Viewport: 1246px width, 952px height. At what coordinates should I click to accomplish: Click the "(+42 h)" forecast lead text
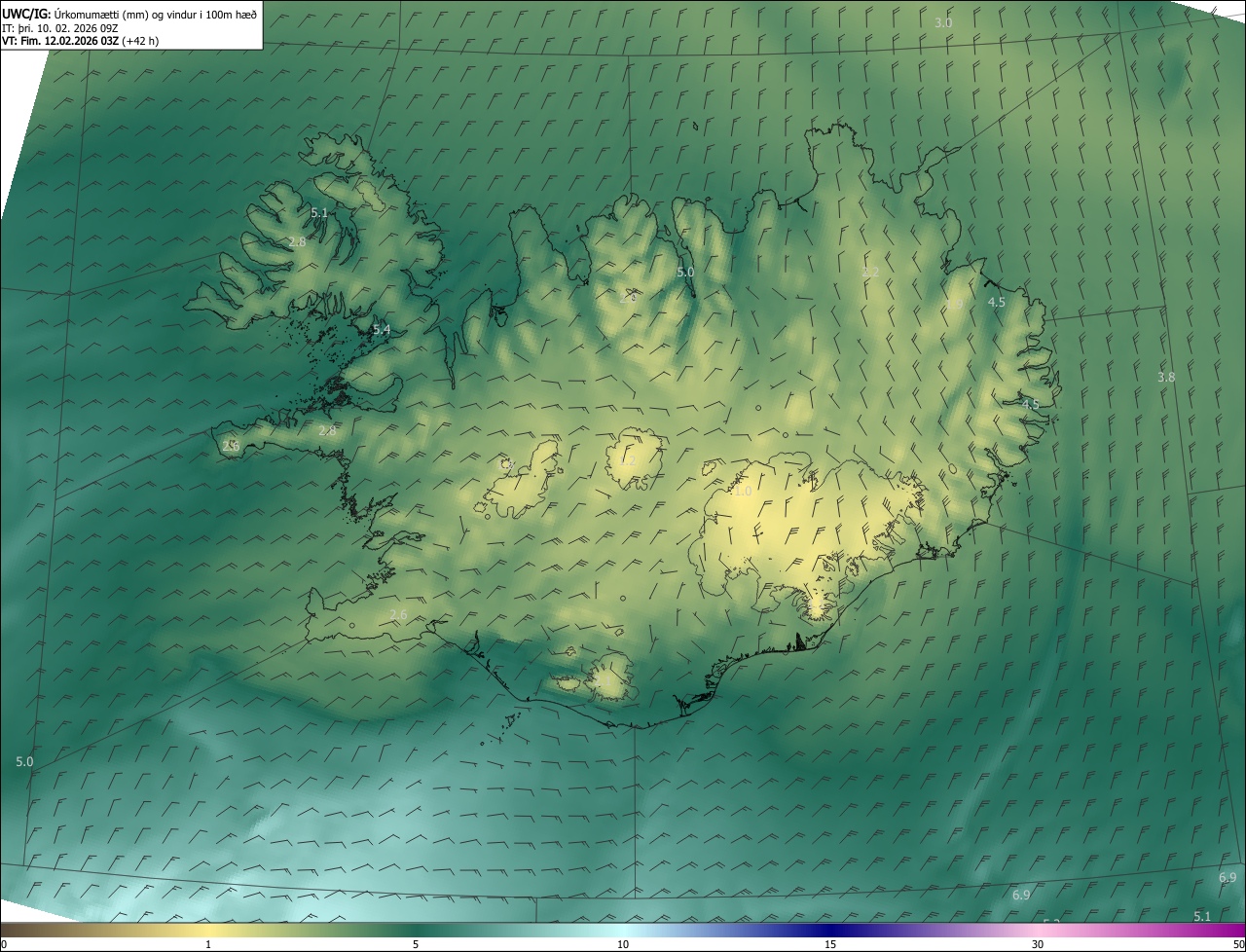coord(140,41)
